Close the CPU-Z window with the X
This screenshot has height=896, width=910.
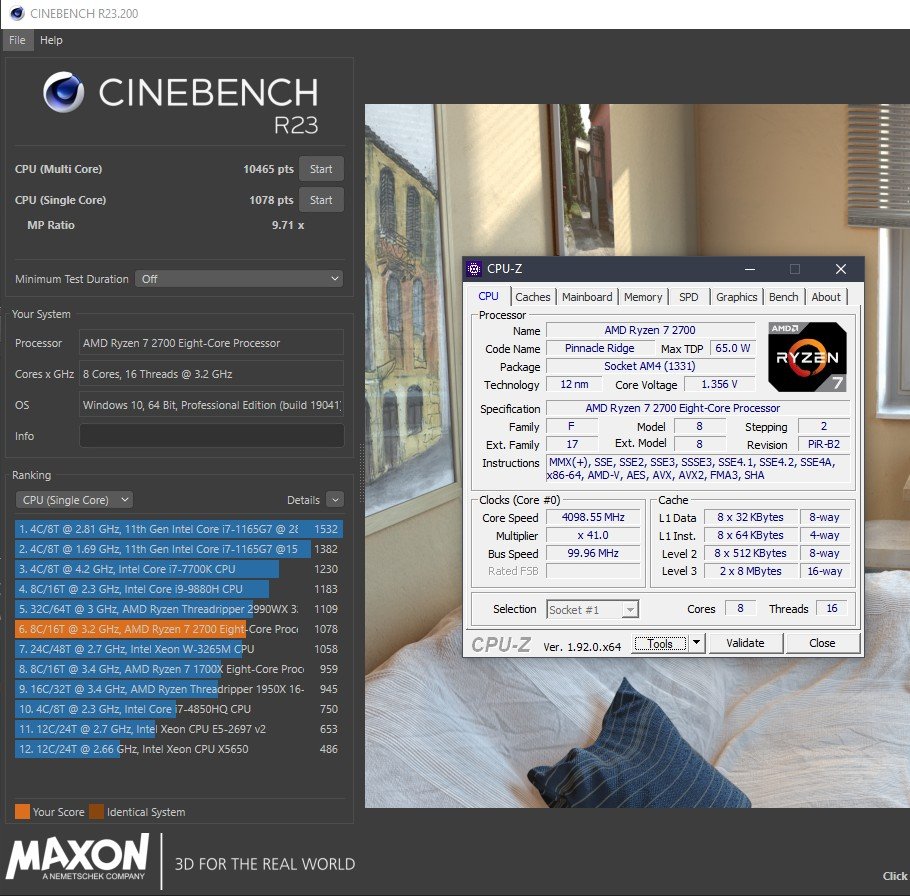click(x=840, y=269)
